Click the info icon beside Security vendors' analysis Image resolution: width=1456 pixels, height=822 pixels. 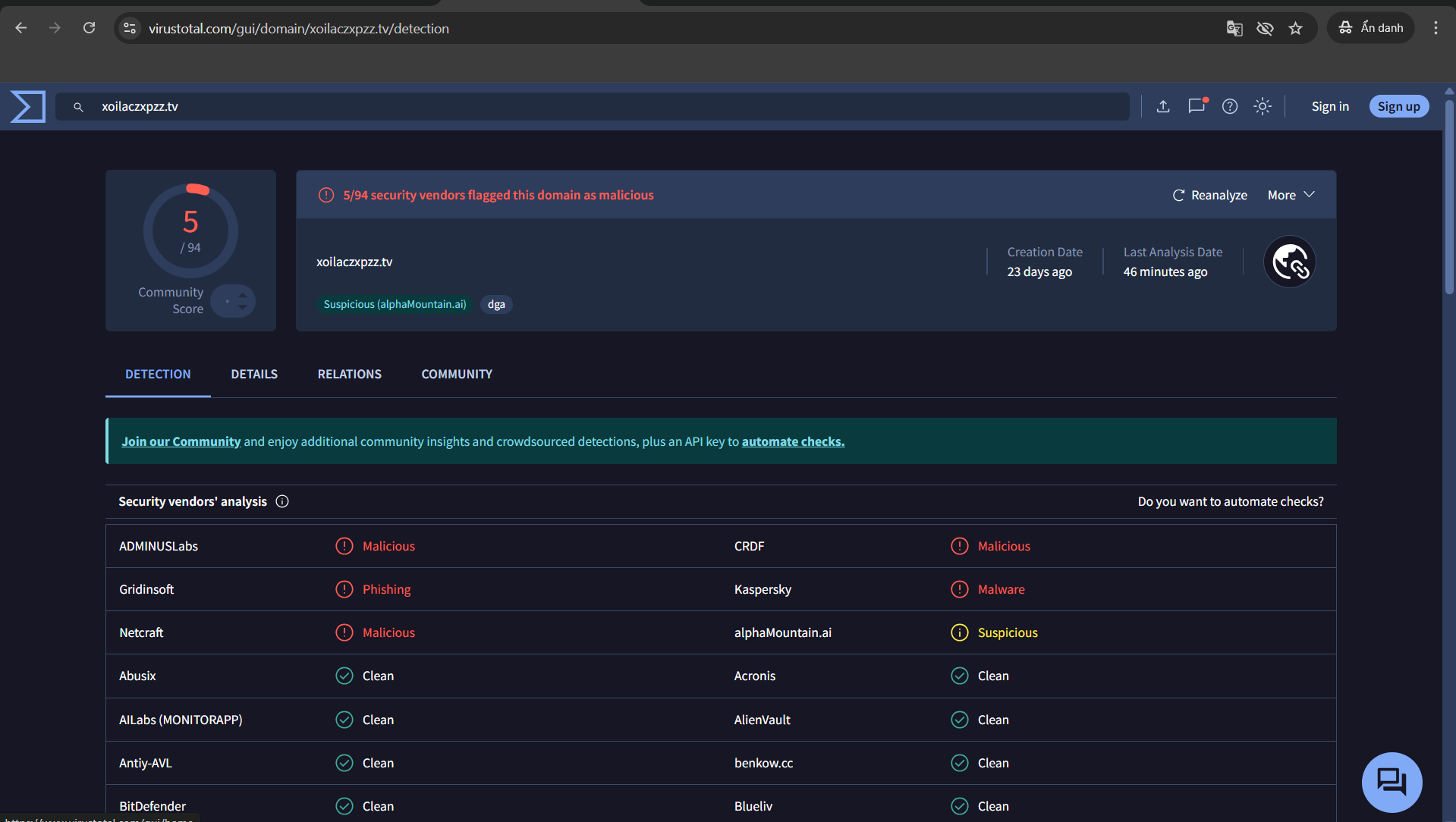tap(282, 501)
